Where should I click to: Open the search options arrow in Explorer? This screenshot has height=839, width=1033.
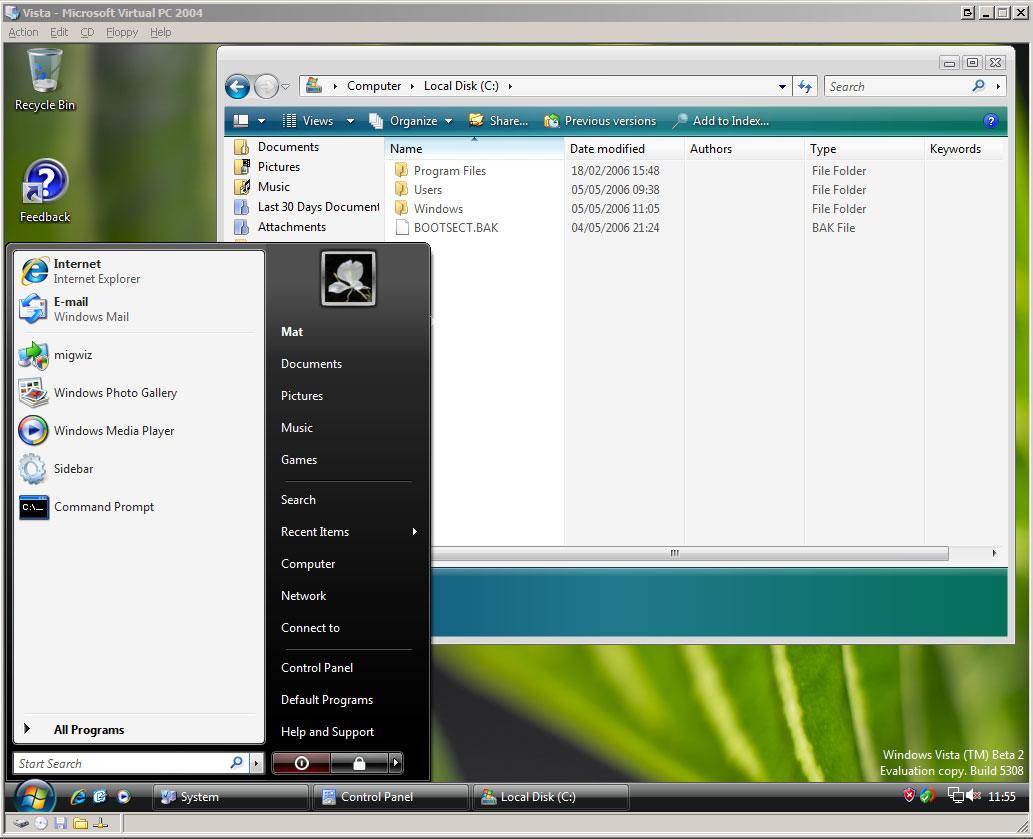(x=998, y=86)
